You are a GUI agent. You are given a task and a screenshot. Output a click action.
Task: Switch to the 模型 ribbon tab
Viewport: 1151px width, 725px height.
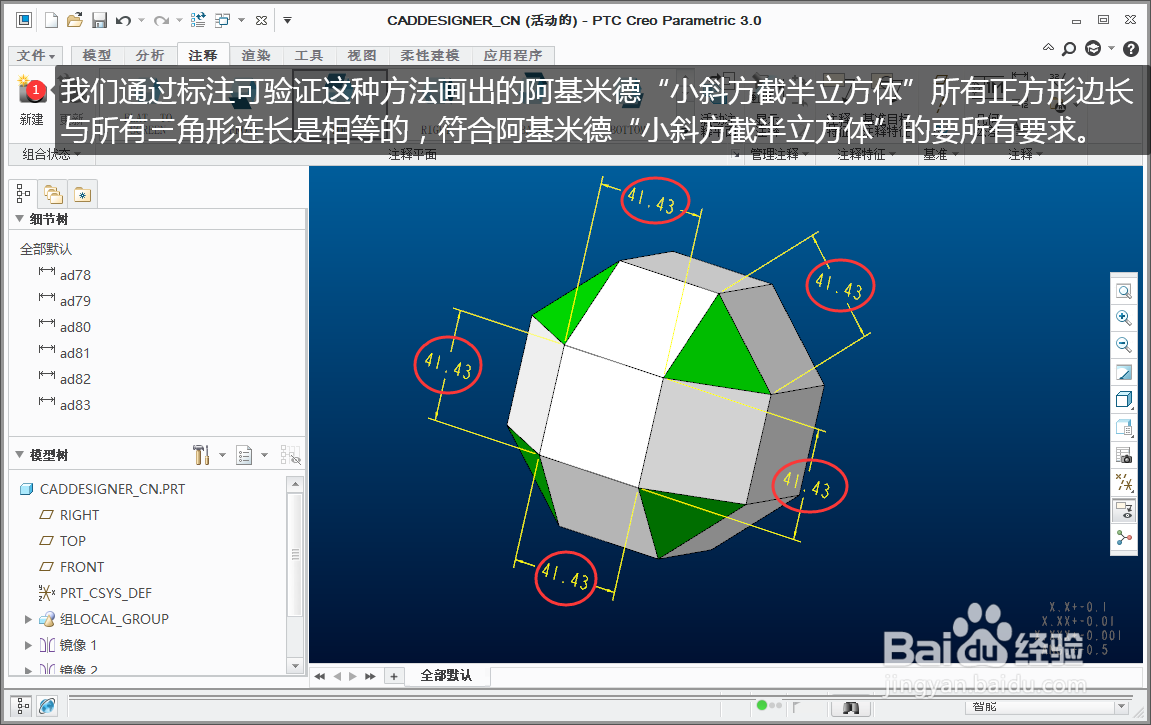(97, 56)
